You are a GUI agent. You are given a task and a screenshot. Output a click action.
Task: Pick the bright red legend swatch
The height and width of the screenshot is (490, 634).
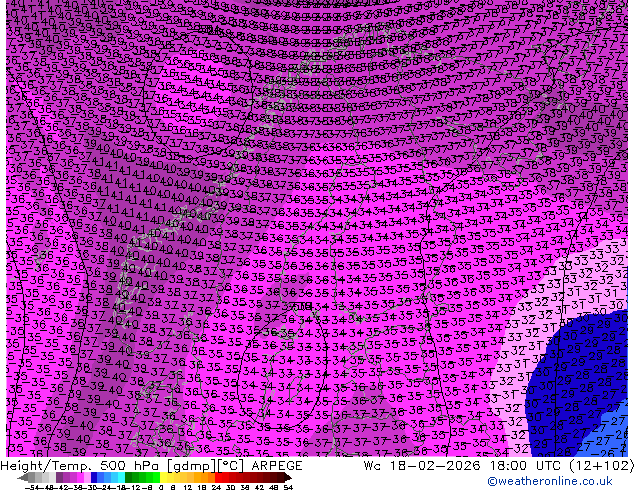coord(218,477)
